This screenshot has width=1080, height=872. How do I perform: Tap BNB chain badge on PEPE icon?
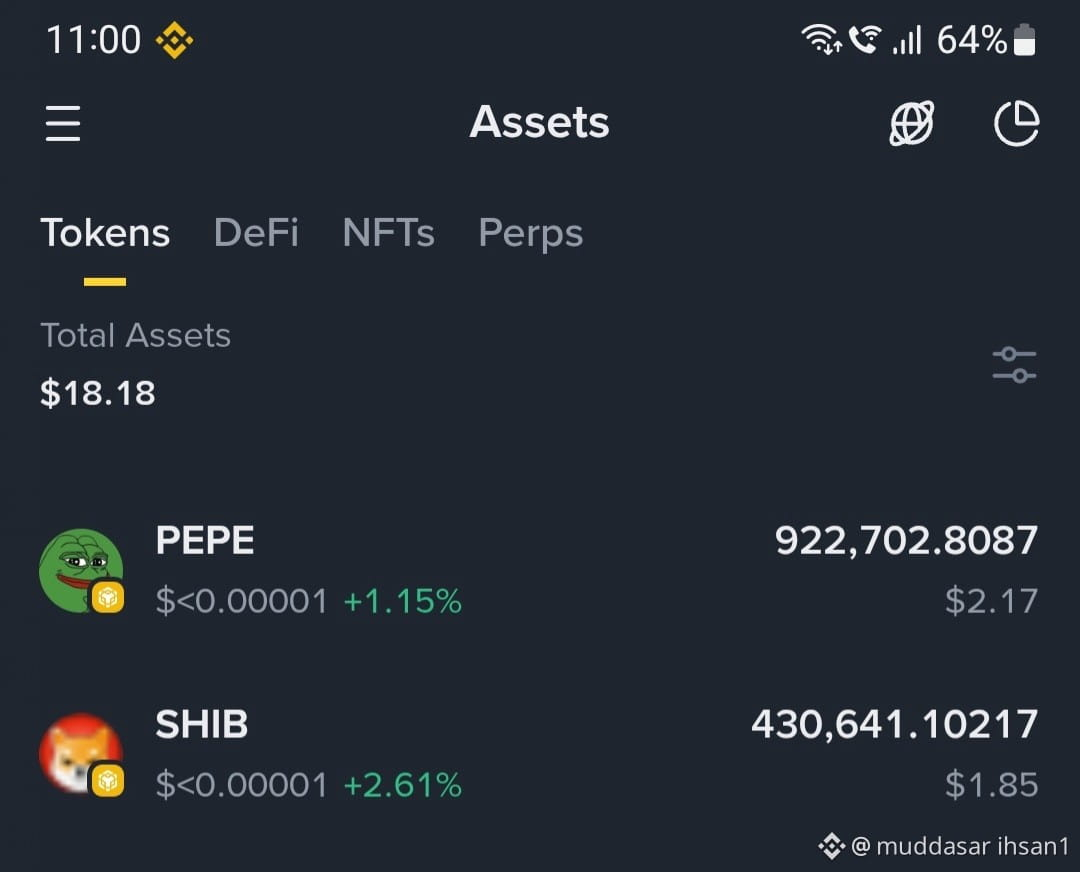point(108,596)
